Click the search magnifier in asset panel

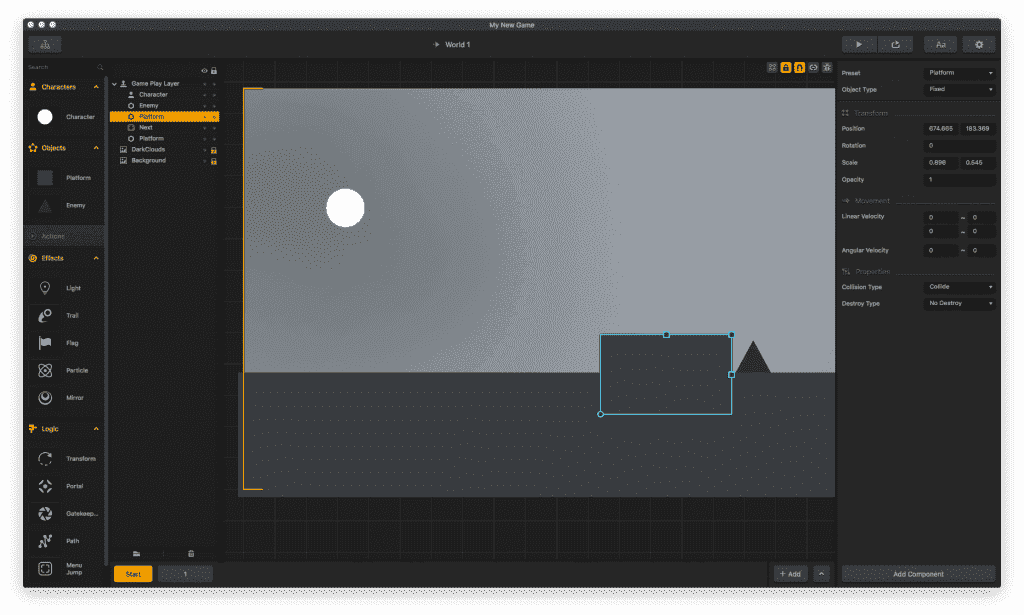(100, 67)
